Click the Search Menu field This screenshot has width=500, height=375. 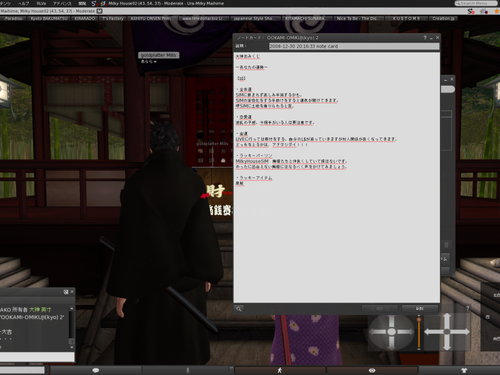(x=476, y=3)
